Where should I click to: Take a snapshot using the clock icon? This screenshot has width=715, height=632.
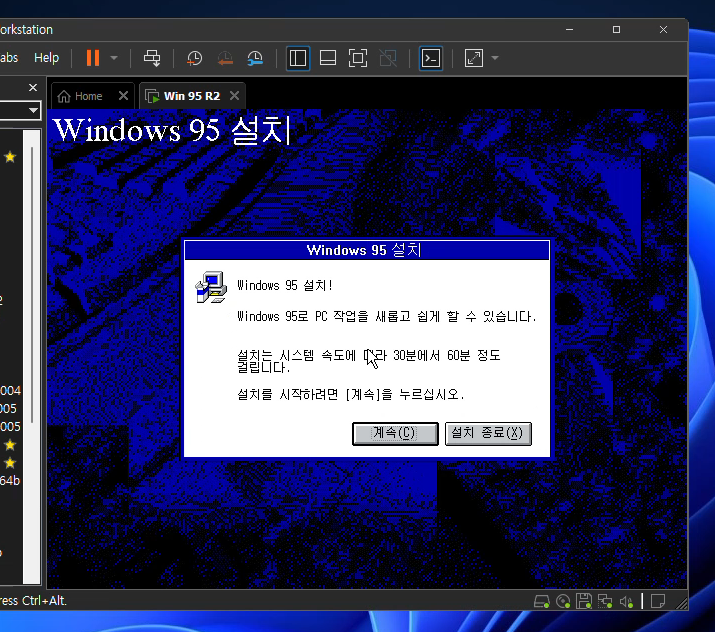click(195, 58)
